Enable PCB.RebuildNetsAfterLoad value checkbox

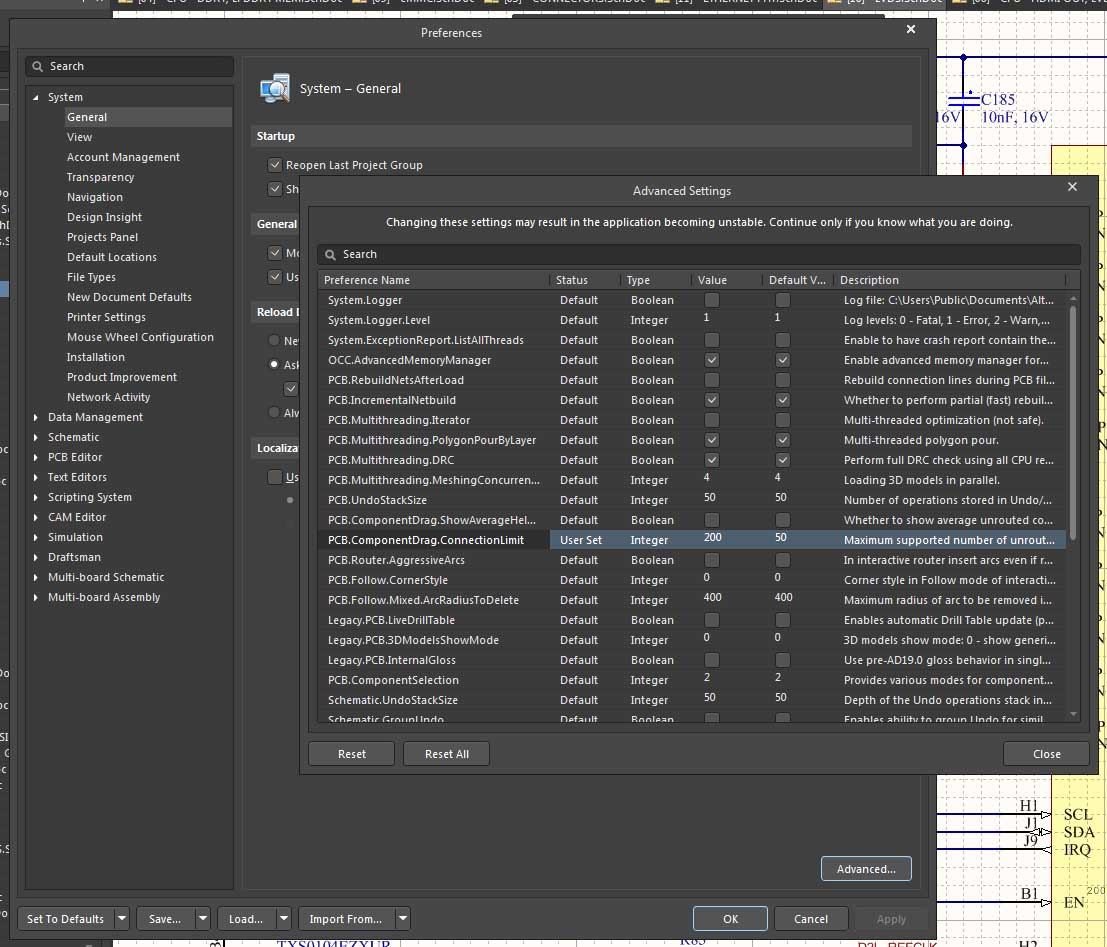click(711, 380)
